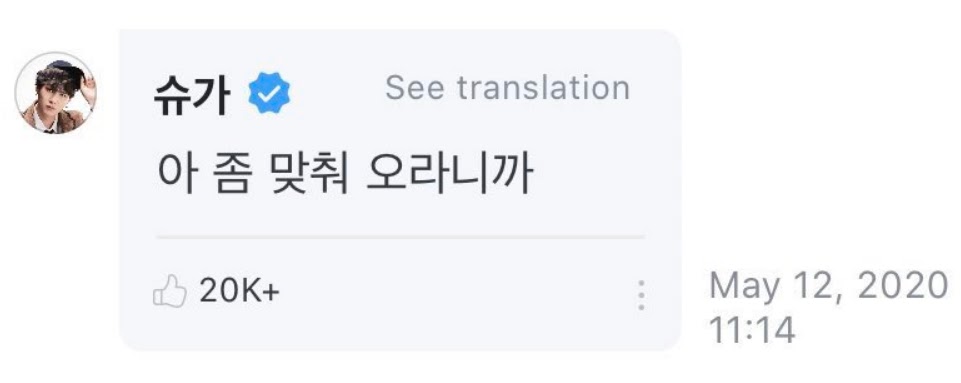Click the blue verified badge

pos(269,93)
